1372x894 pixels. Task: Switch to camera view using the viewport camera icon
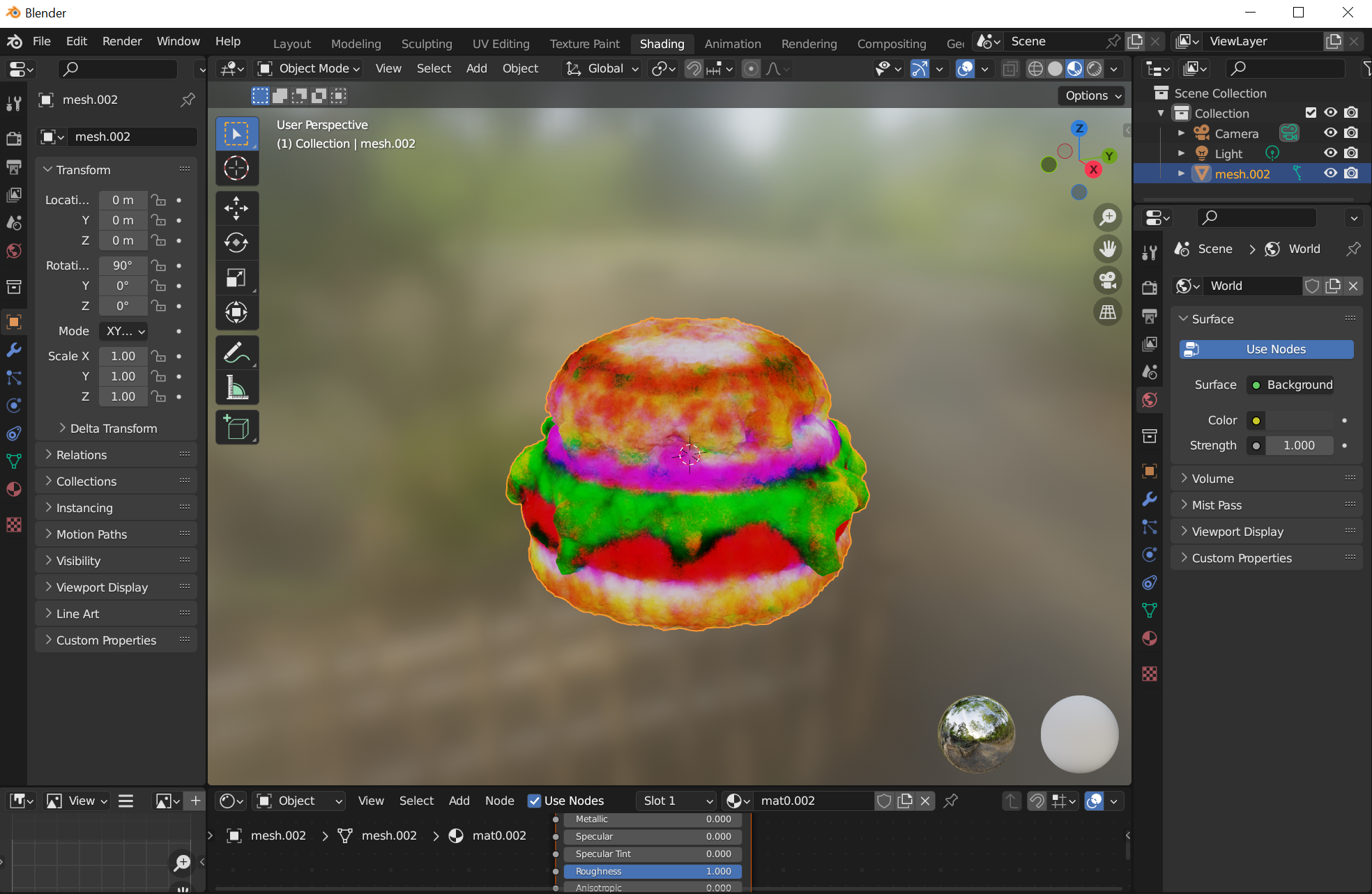[x=1108, y=281]
